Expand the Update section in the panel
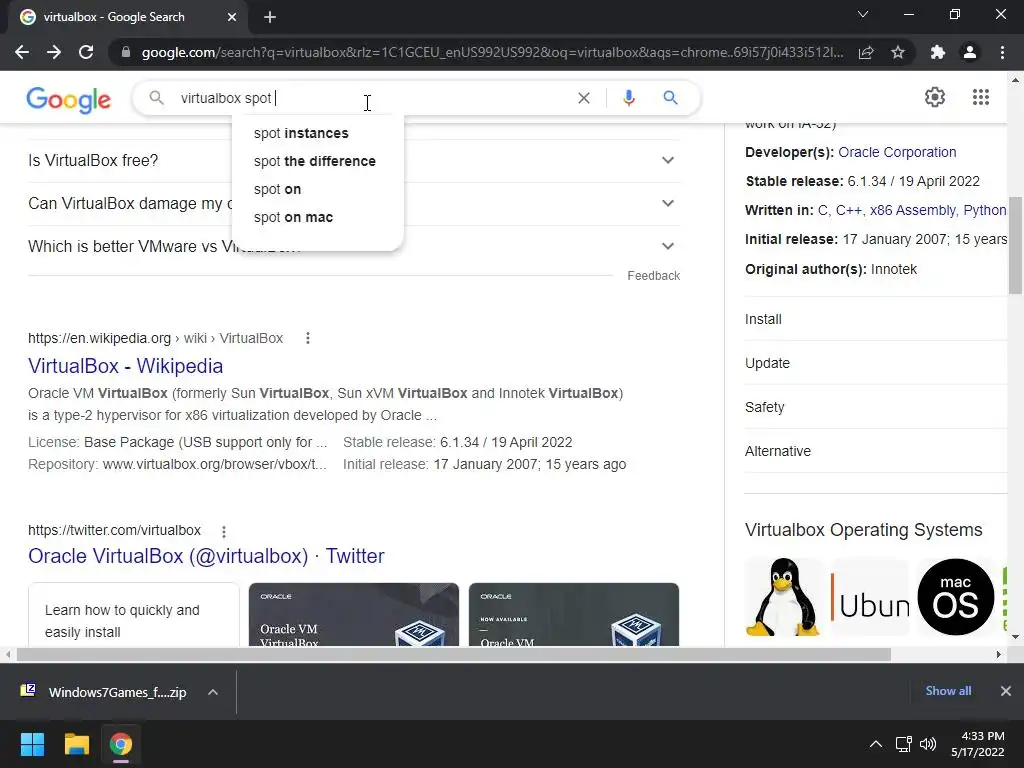Screen dimensions: 1024x768 876,363
